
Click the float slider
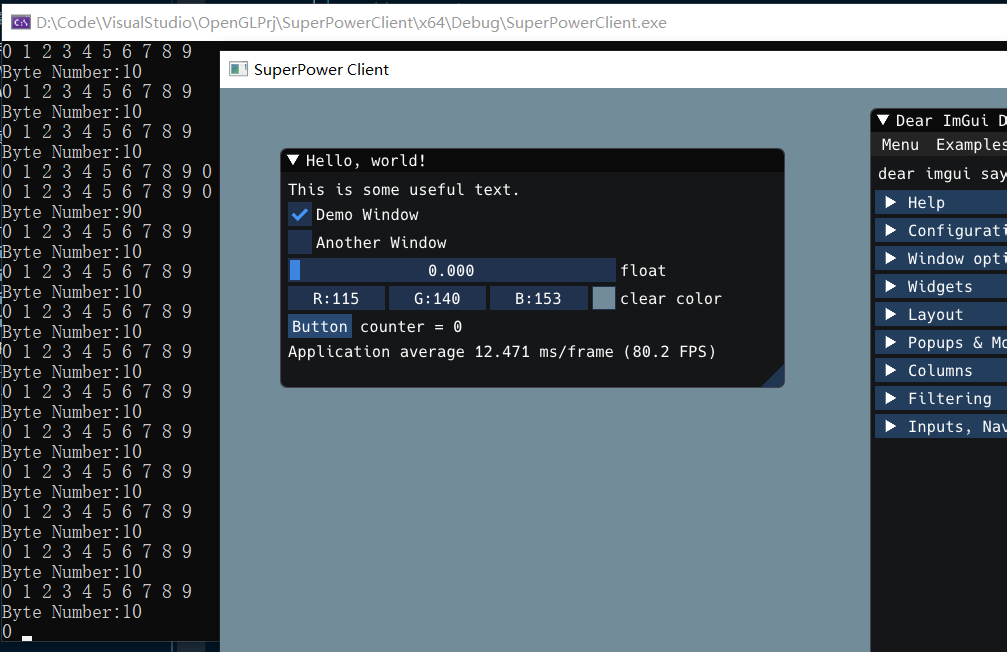[x=451, y=270]
